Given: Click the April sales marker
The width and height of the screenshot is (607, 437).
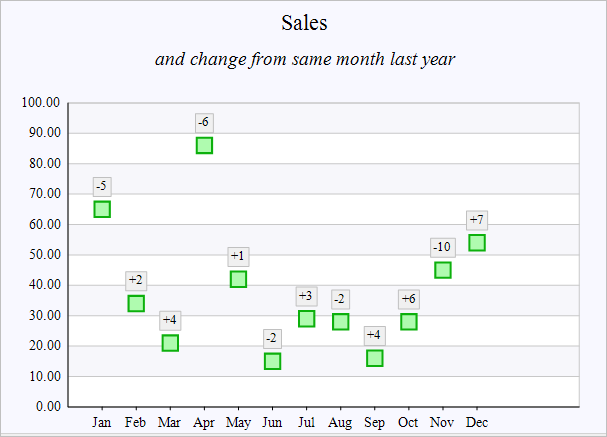Looking at the screenshot, I should click(x=204, y=145).
